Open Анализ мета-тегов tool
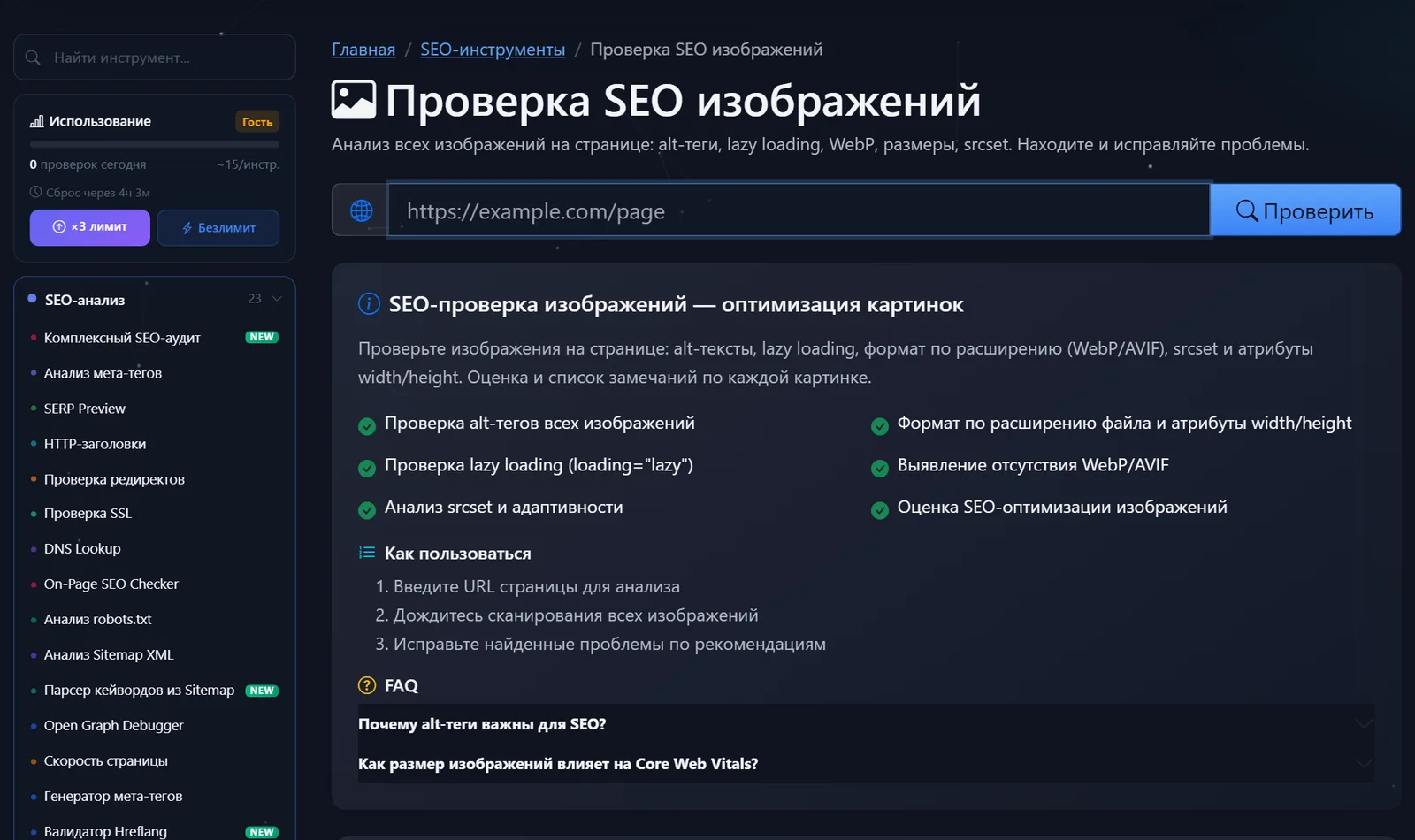Screen dimensions: 1415x840 (103, 373)
